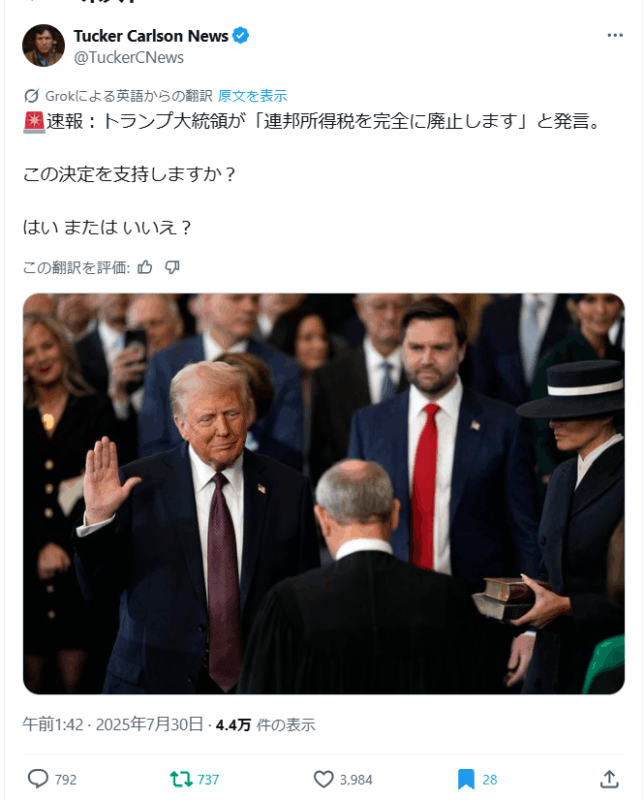The image size is (644, 800).
Task: Click the share upload icon
Action: click(609, 779)
